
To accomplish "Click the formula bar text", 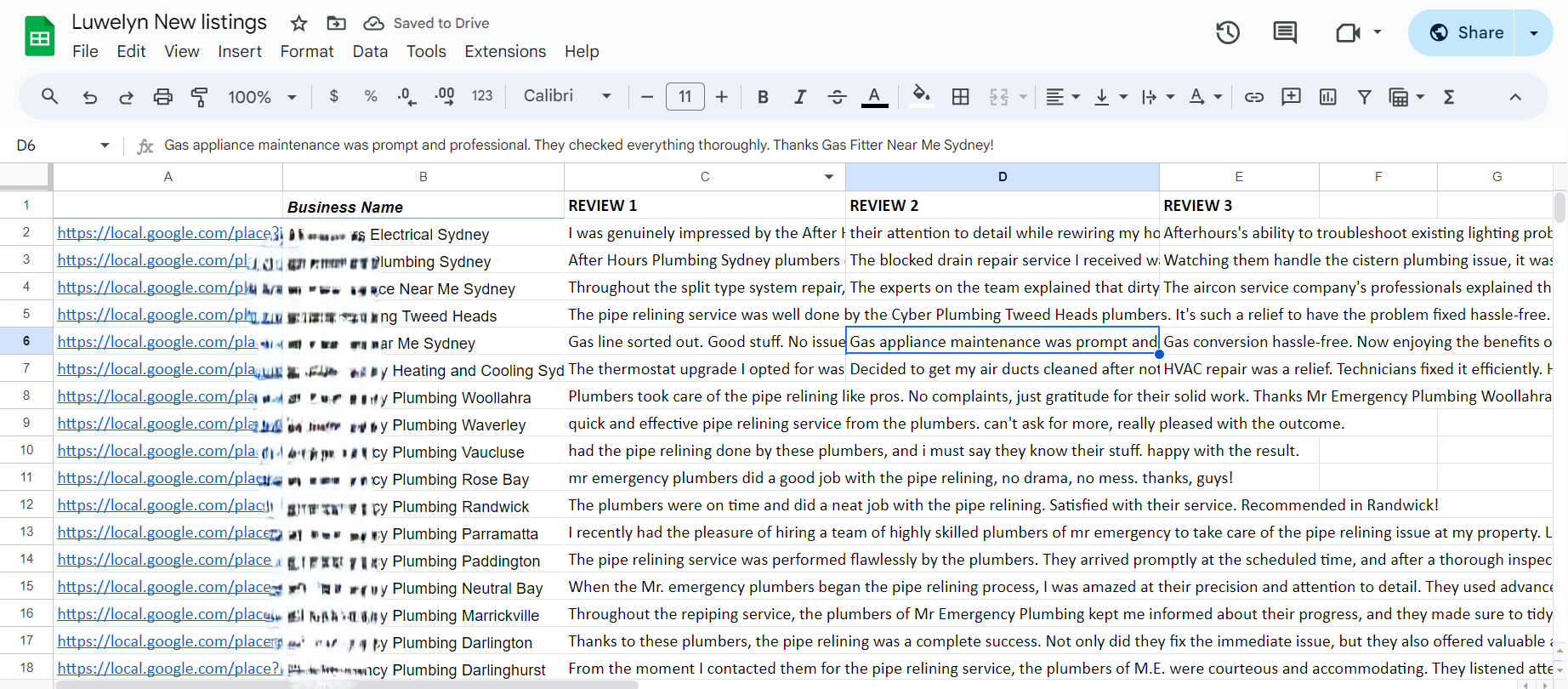I will click(x=578, y=145).
